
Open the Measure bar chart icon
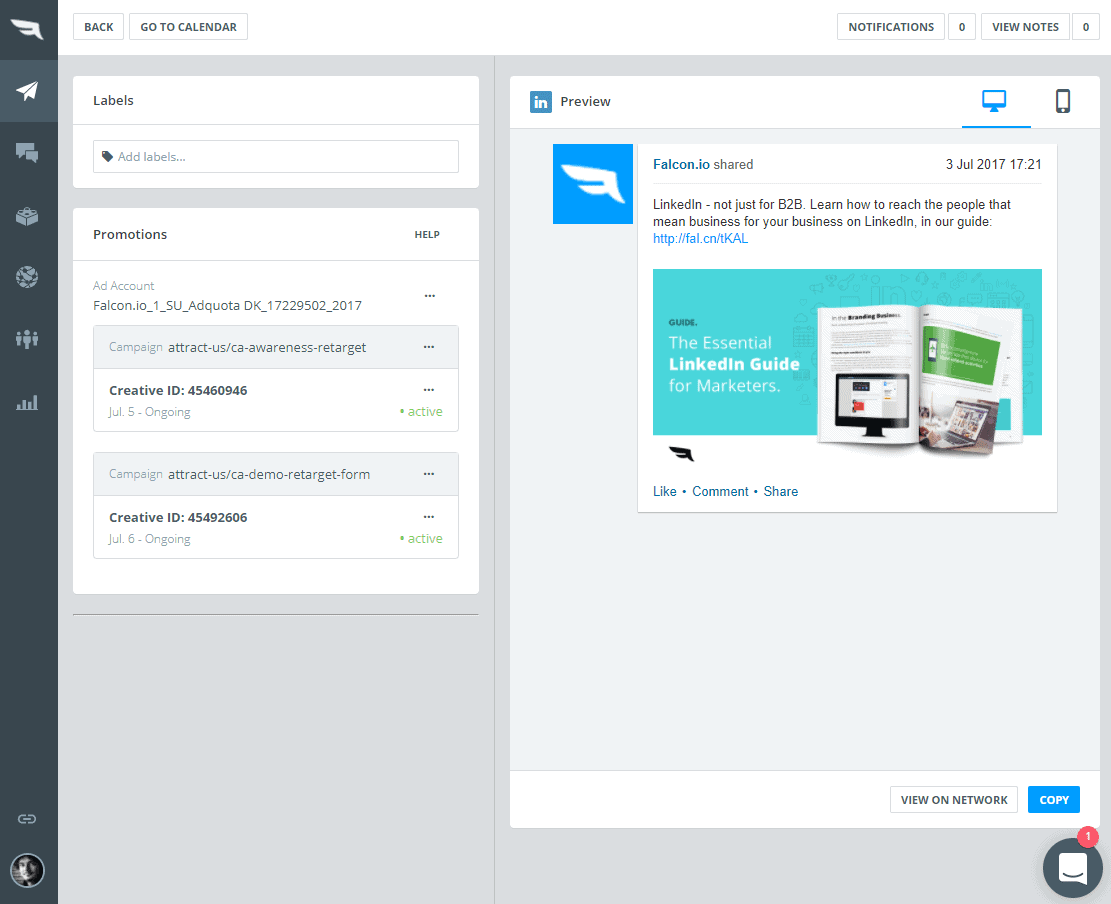click(x=27, y=403)
